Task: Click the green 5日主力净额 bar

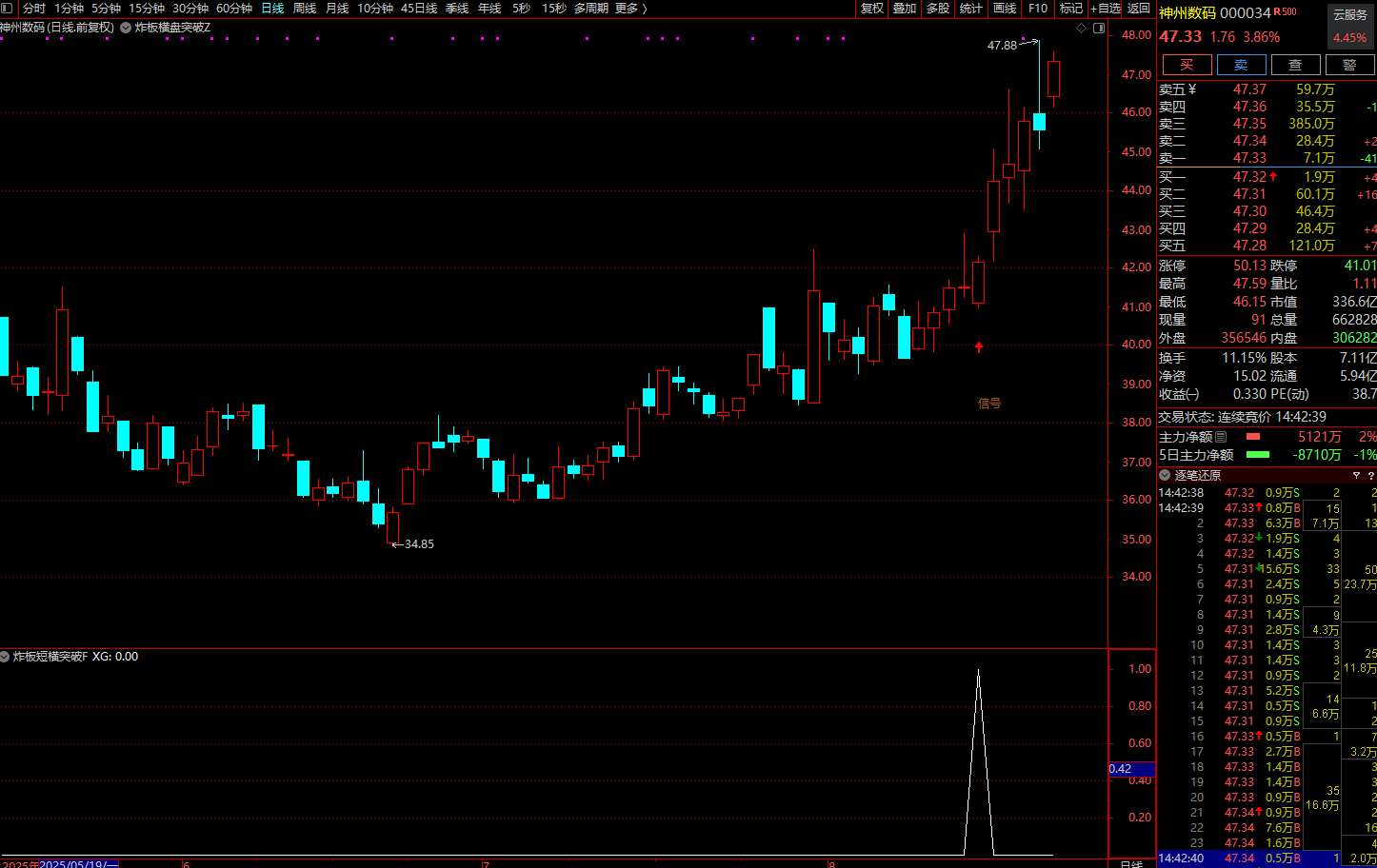Action: tap(1257, 455)
